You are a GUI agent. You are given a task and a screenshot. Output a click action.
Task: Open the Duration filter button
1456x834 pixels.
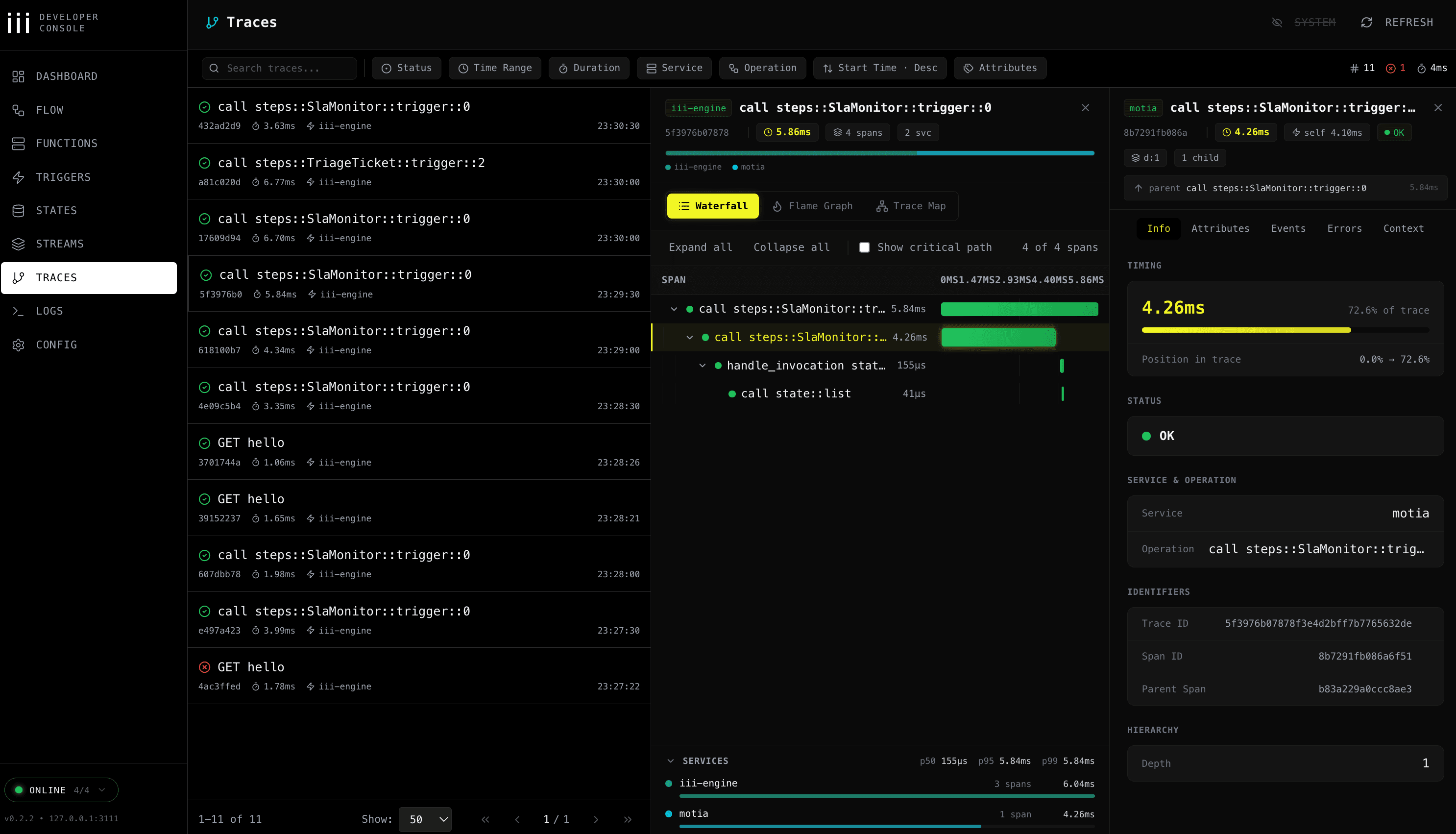[x=588, y=68]
